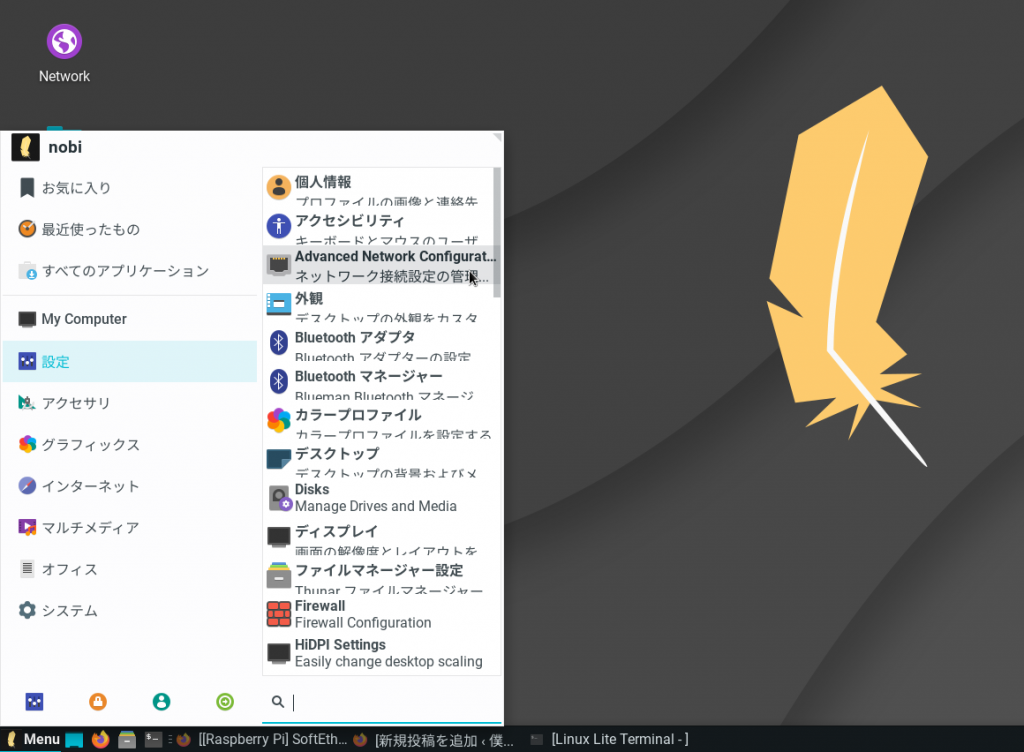Open the file manager taskbar launcher

127,740
